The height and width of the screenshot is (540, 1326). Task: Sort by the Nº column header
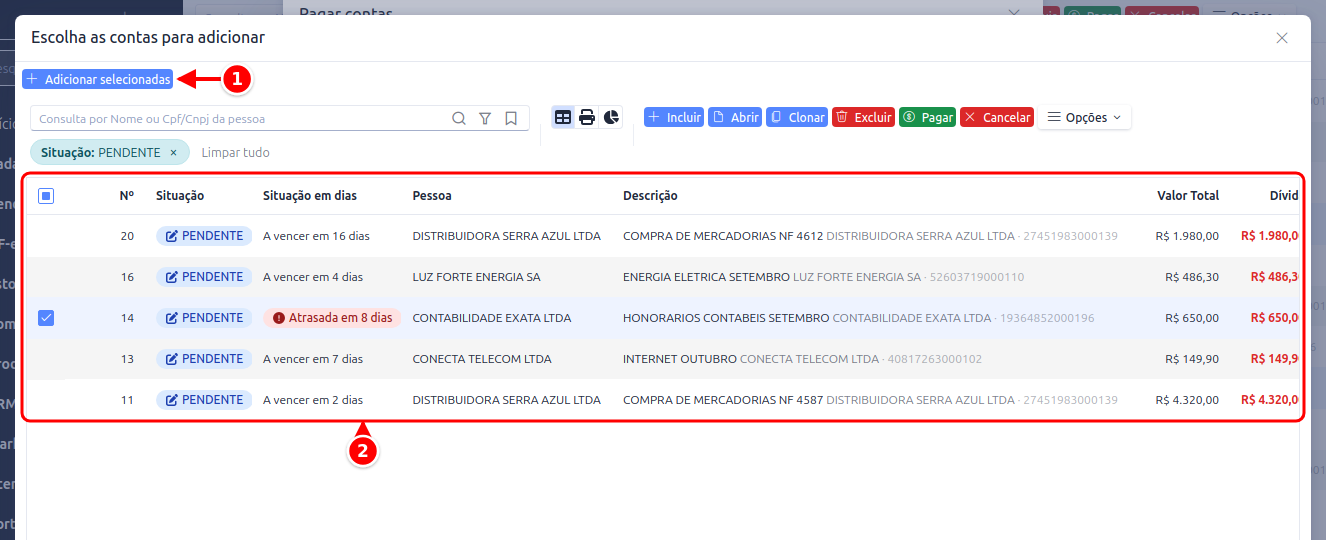coord(127,196)
